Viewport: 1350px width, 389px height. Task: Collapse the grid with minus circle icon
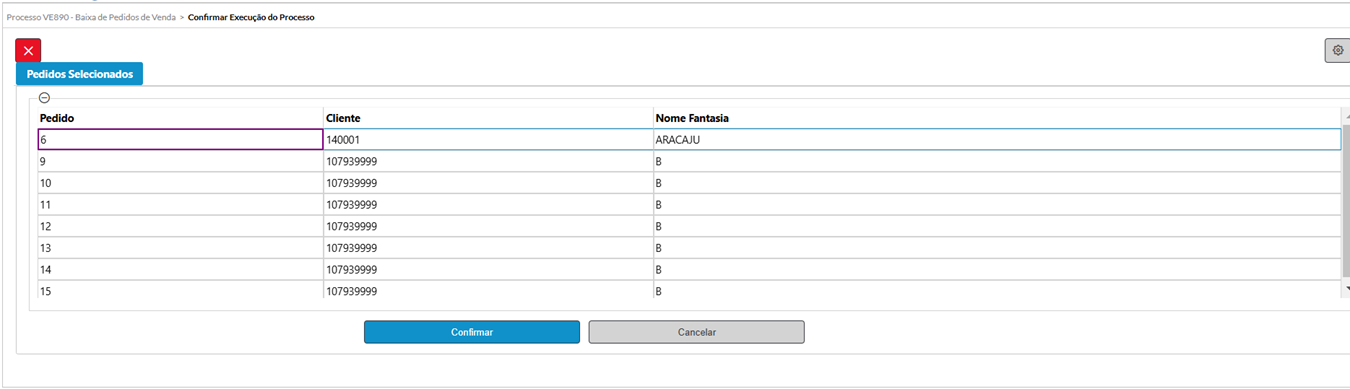coord(44,98)
